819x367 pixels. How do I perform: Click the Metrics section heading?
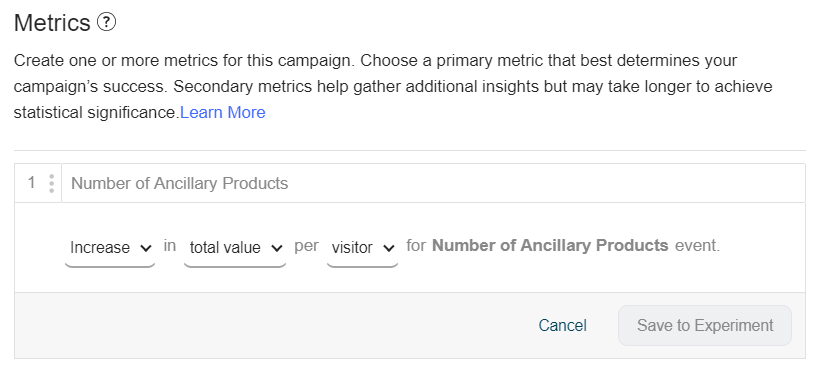click(x=52, y=23)
